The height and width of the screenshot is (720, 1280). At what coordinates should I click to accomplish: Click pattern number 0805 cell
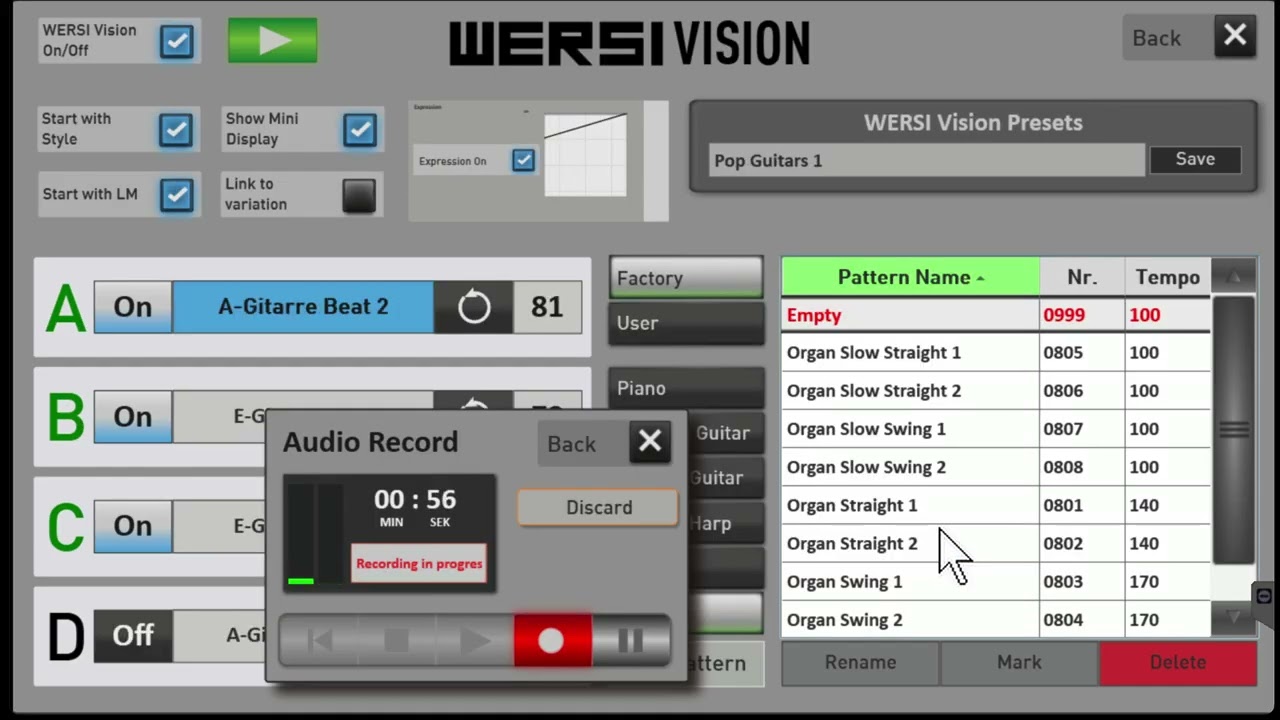pos(1082,353)
